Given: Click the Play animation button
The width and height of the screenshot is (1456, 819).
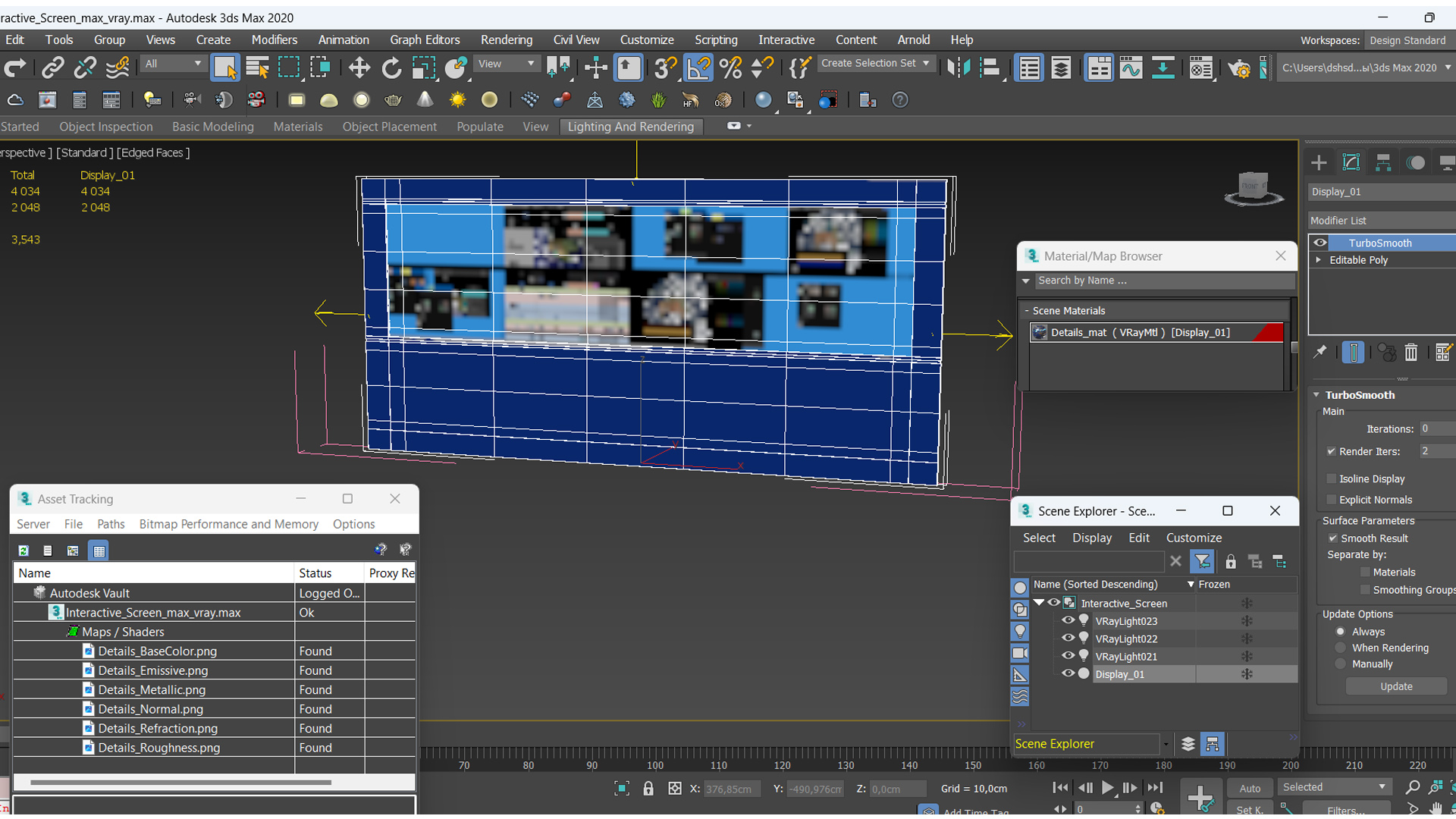Looking at the screenshot, I should point(1108,788).
